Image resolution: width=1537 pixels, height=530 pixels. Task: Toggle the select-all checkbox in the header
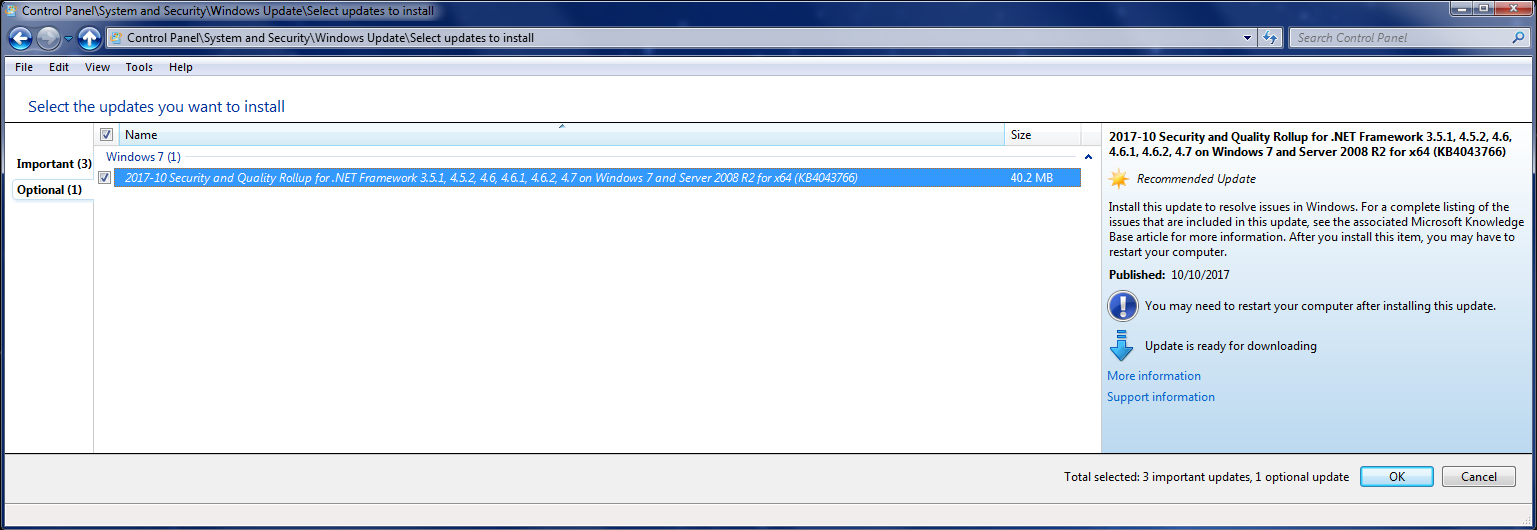106,135
